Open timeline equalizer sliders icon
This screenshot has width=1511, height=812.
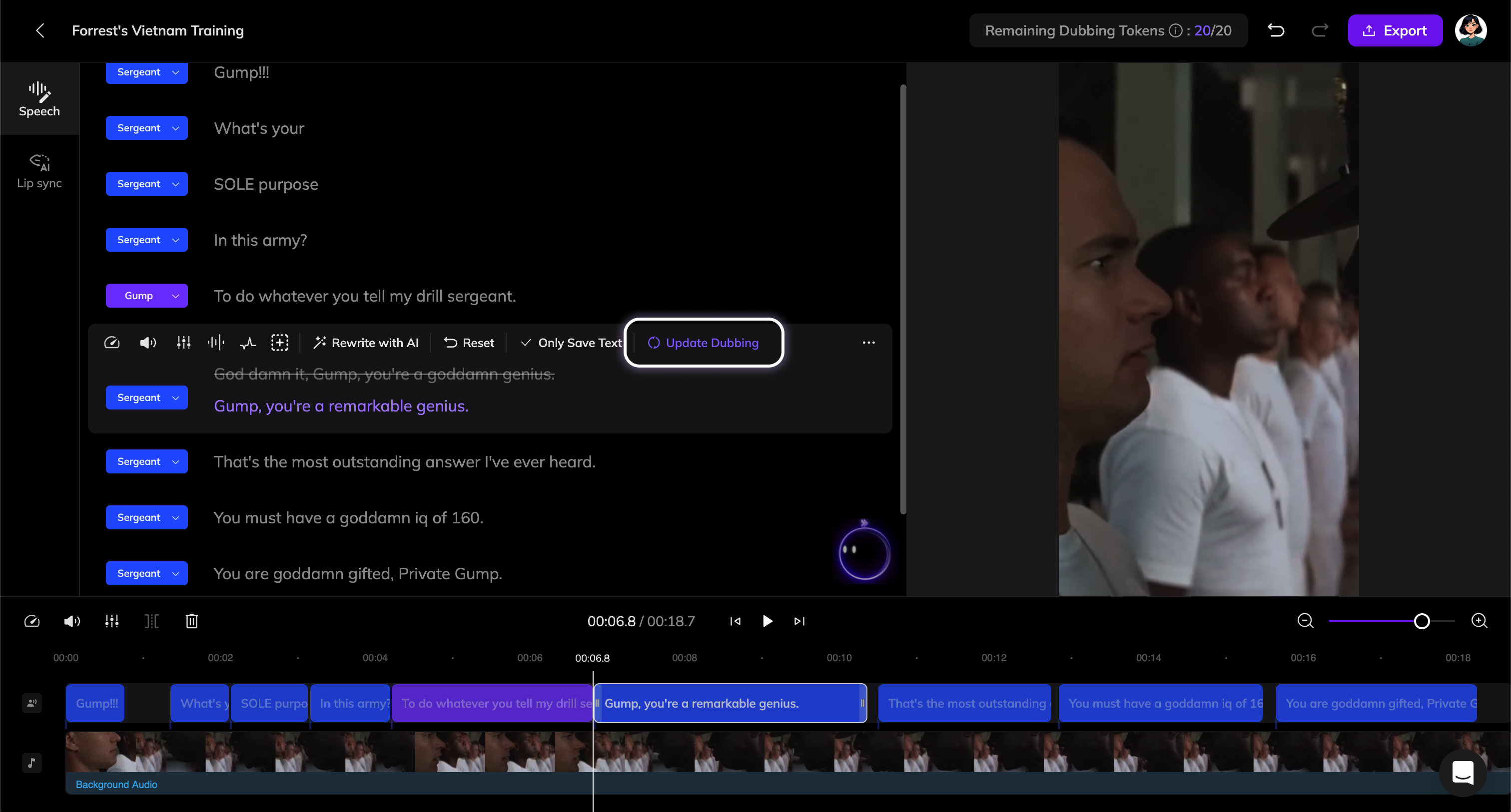(x=111, y=621)
